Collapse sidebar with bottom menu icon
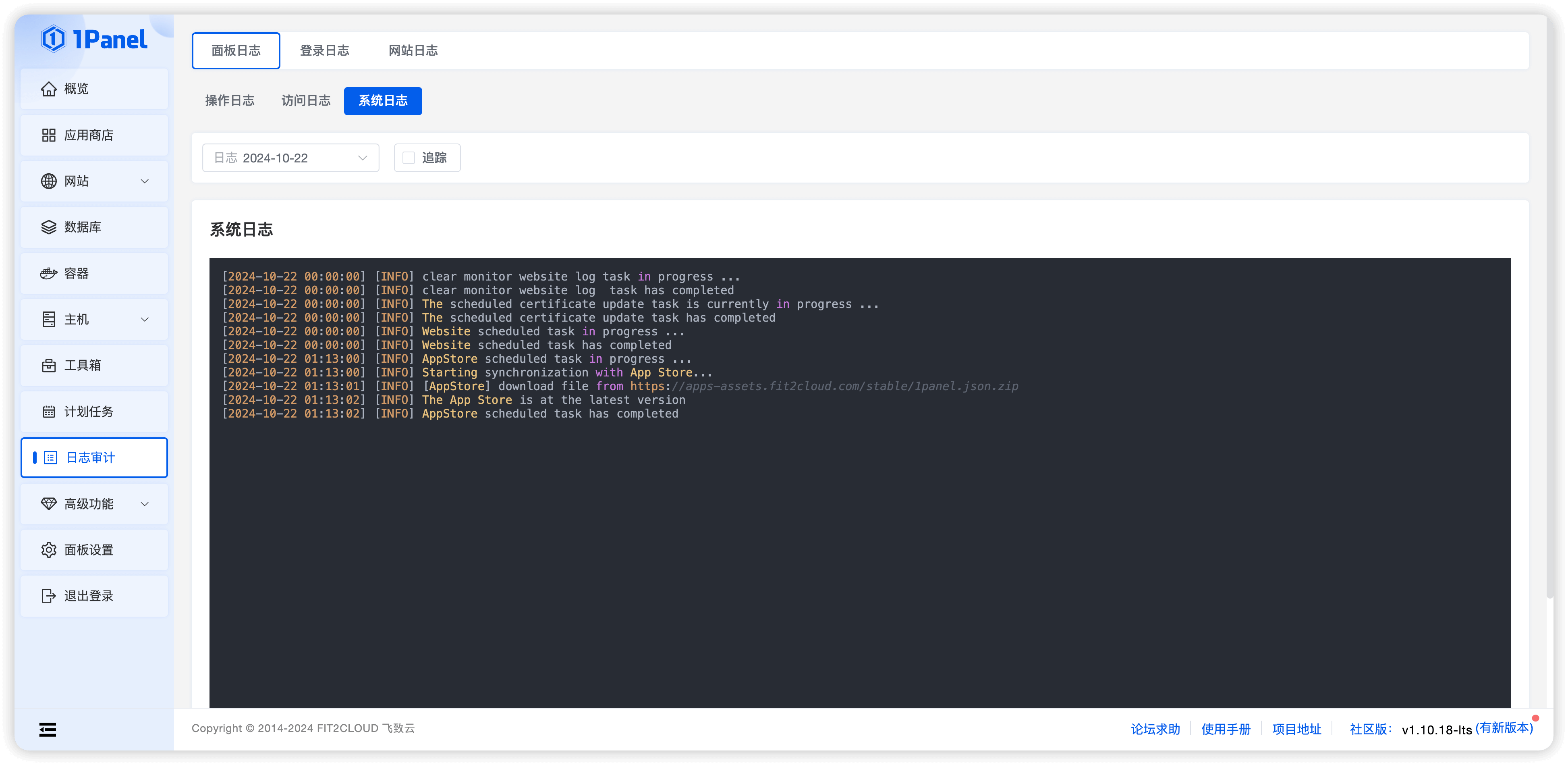This screenshot has width=1568, height=765. (x=48, y=729)
